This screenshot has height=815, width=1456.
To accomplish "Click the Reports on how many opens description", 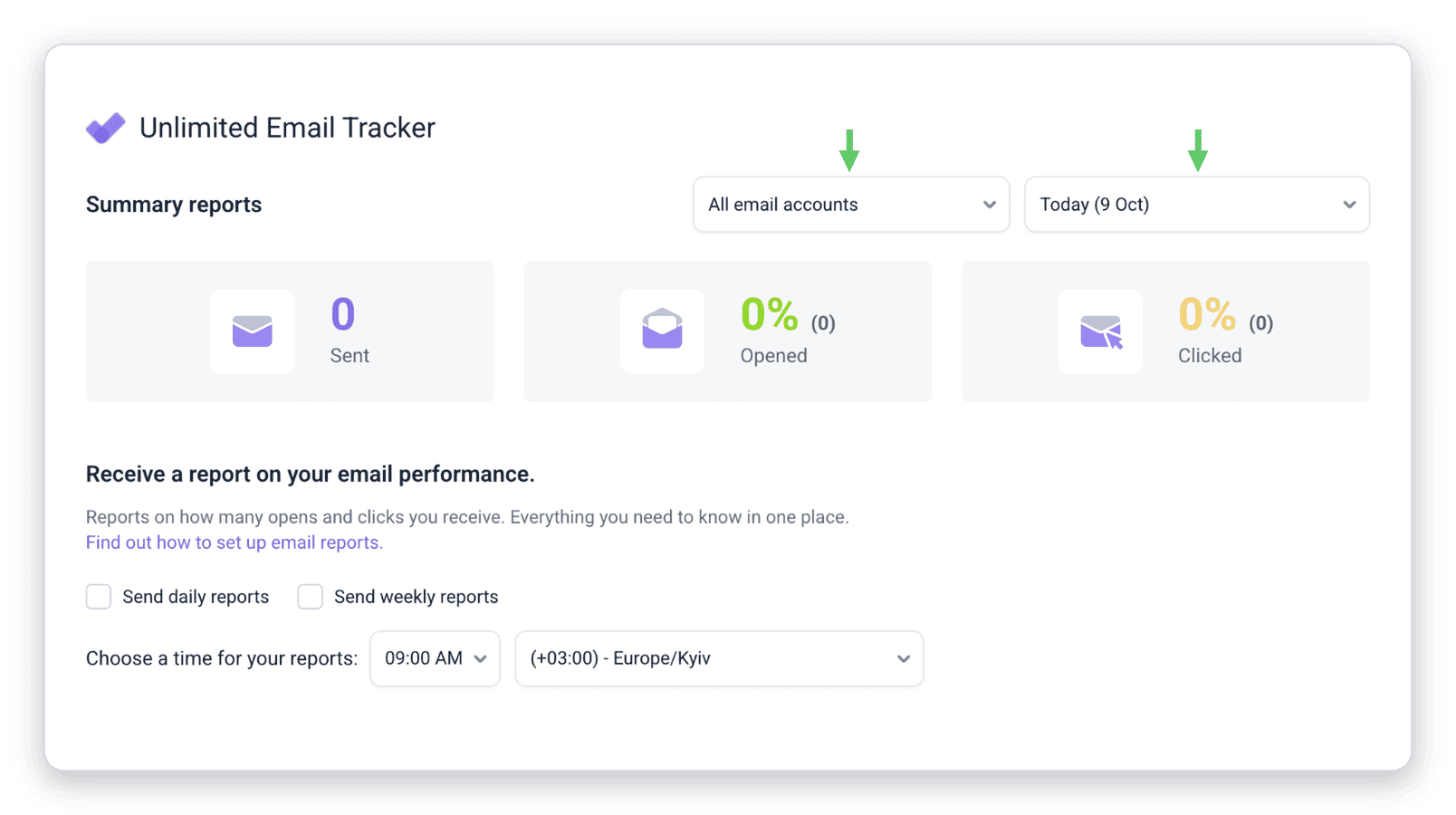I will point(467,517).
